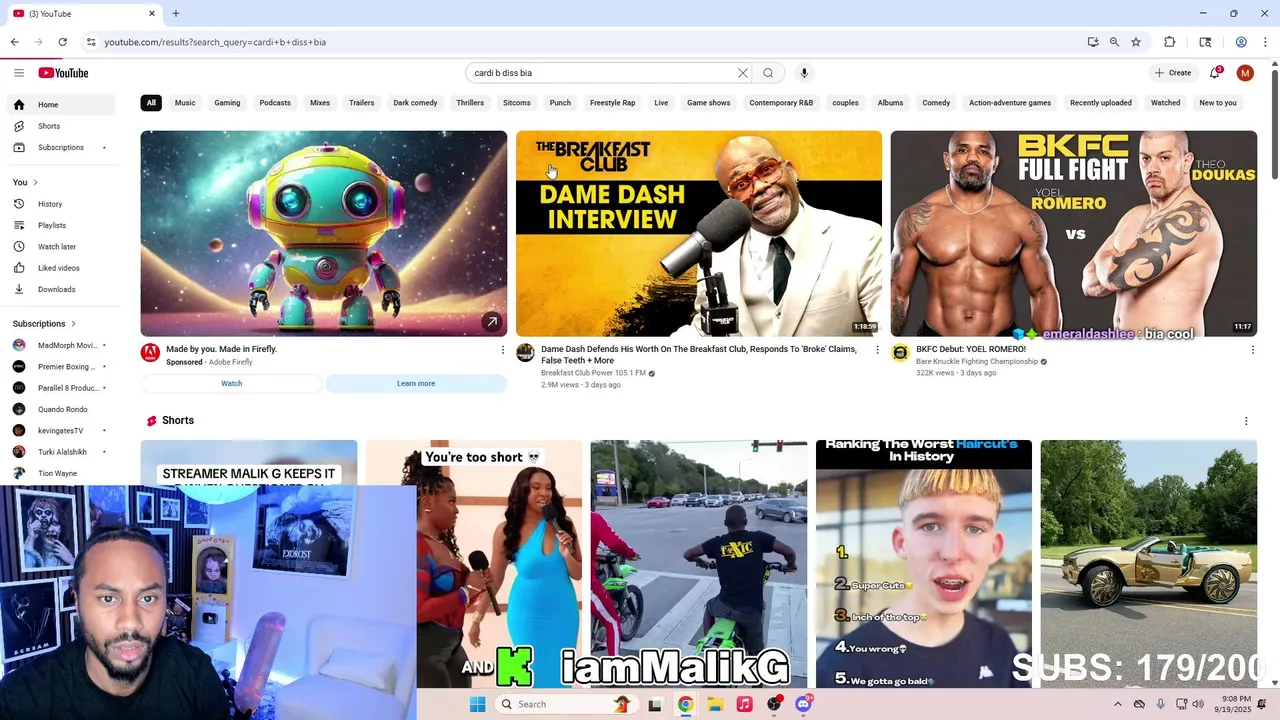Open more options for Firefly ad

tap(502, 350)
